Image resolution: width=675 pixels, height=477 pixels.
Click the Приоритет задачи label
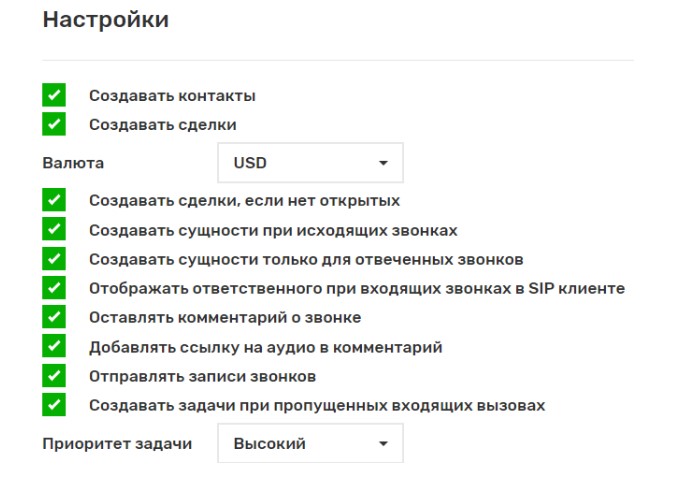(116, 443)
